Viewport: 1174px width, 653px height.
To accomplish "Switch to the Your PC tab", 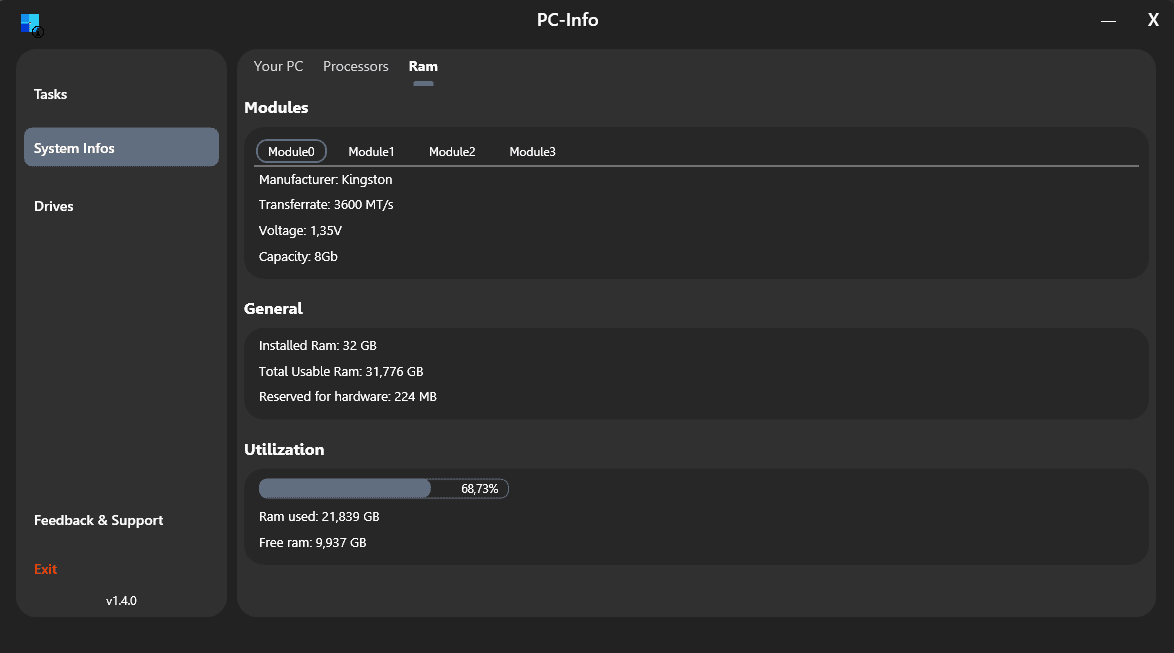I will click(x=278, y=66).
